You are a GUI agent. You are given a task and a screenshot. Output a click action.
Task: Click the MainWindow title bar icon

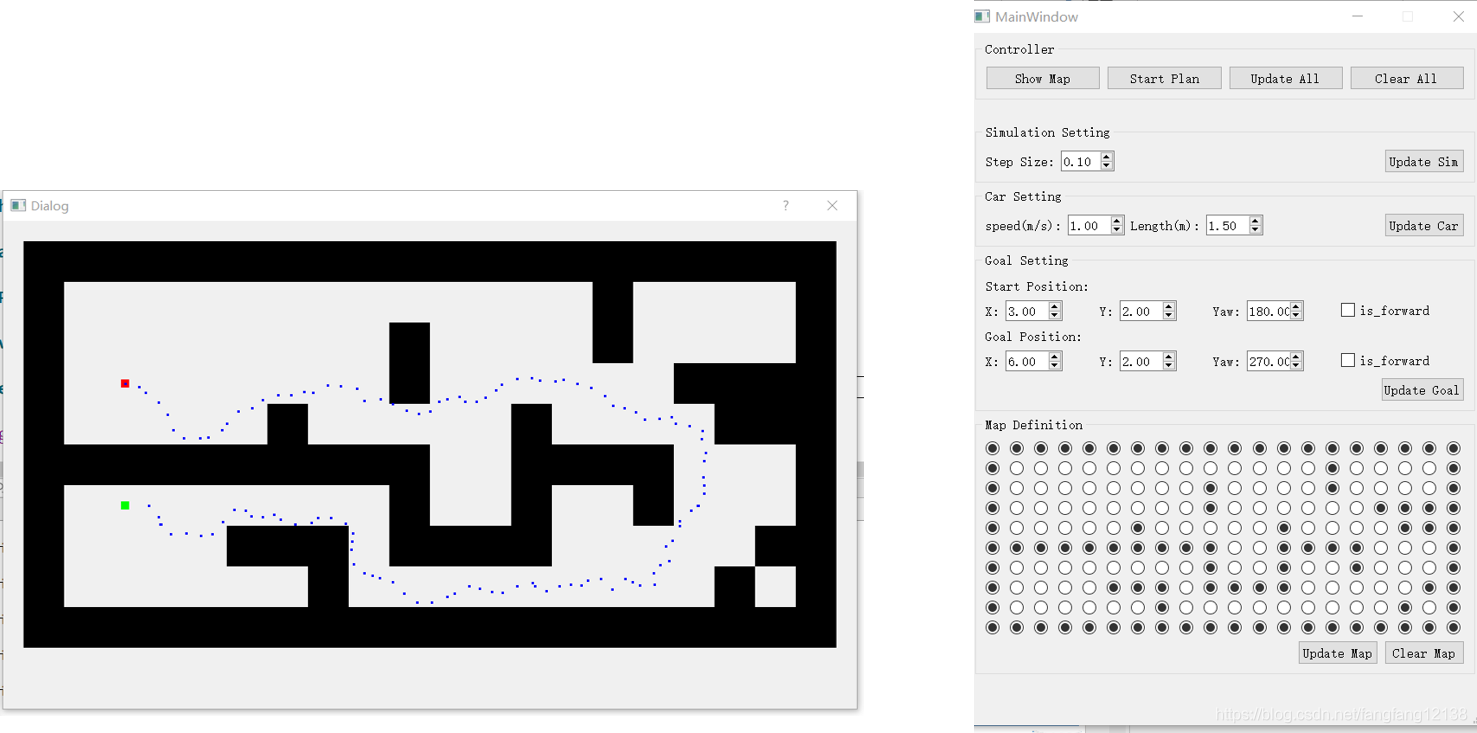coord(982,16)
